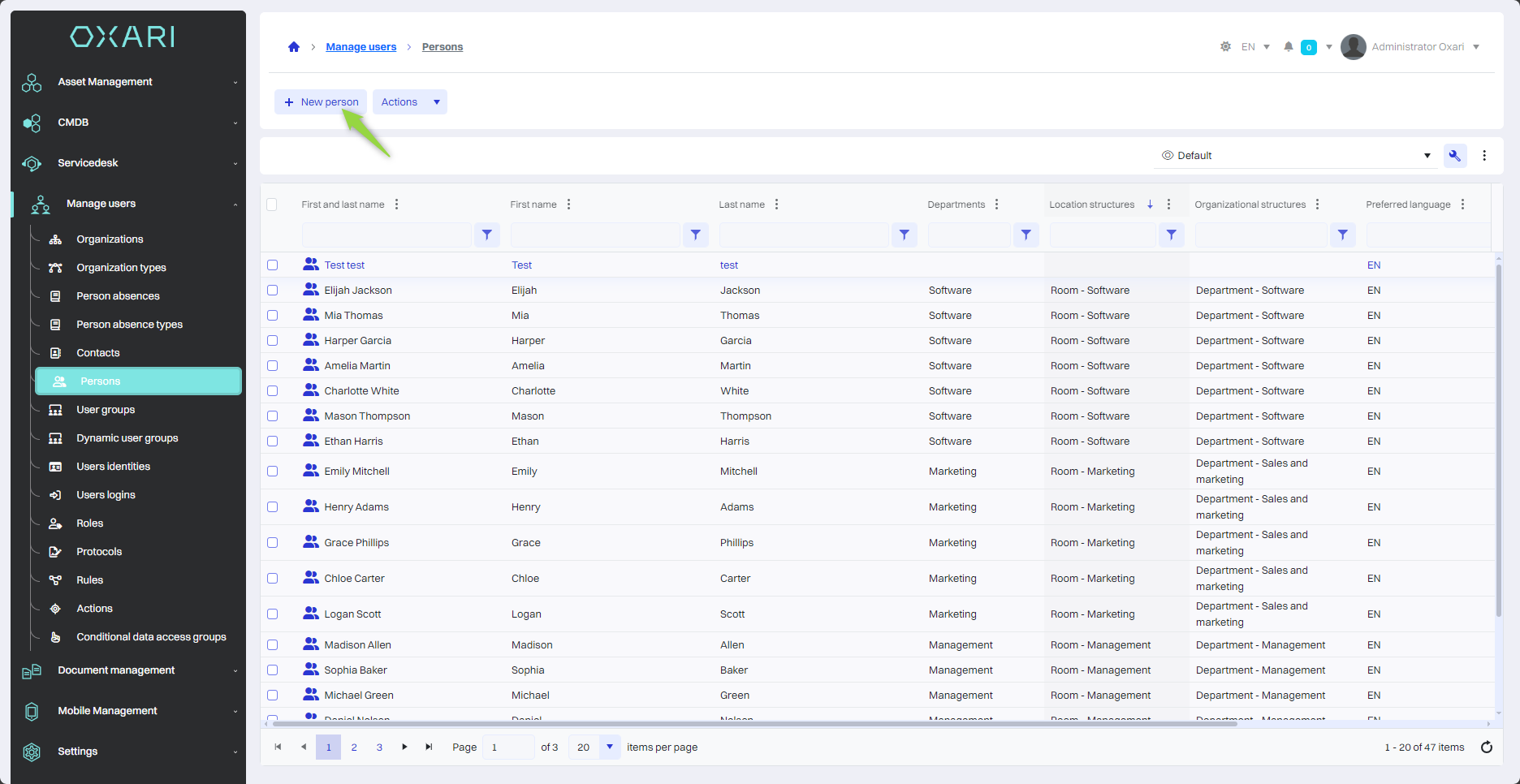Open the items per page dropdown
1520x784 pixels.
609,747
